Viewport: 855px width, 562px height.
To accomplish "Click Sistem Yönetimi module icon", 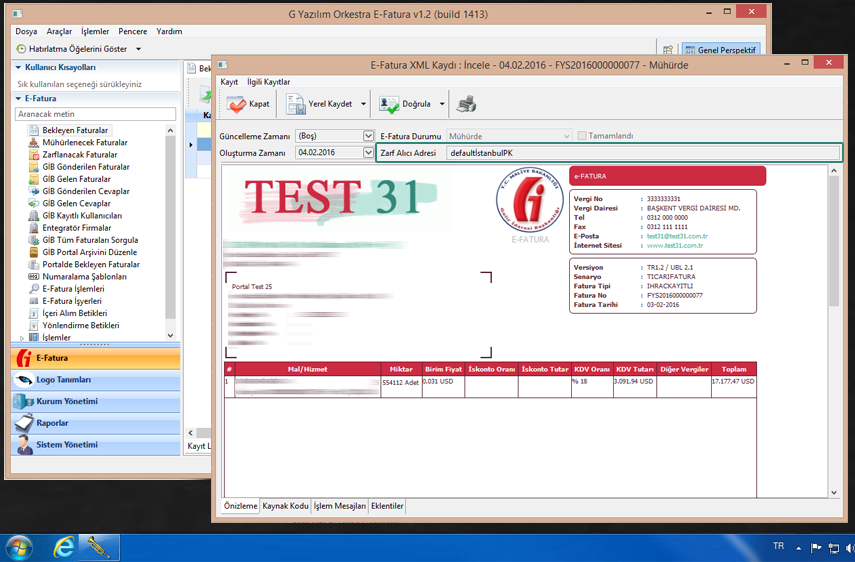I will (x=24, y=445).
